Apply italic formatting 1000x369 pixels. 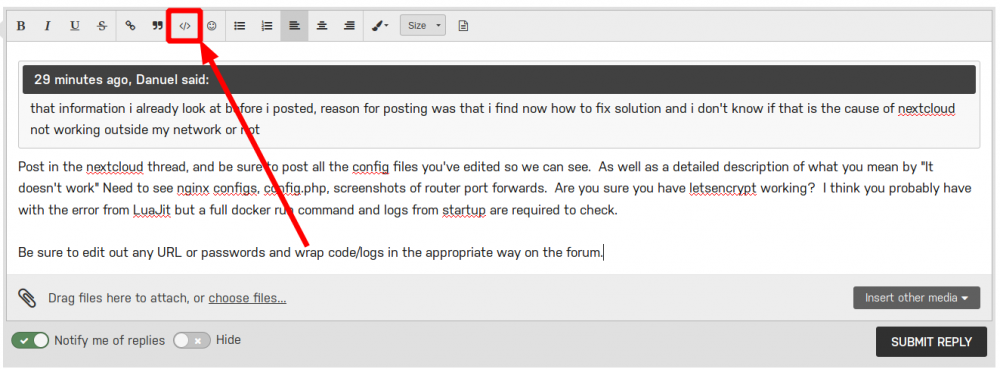[47, 26]
